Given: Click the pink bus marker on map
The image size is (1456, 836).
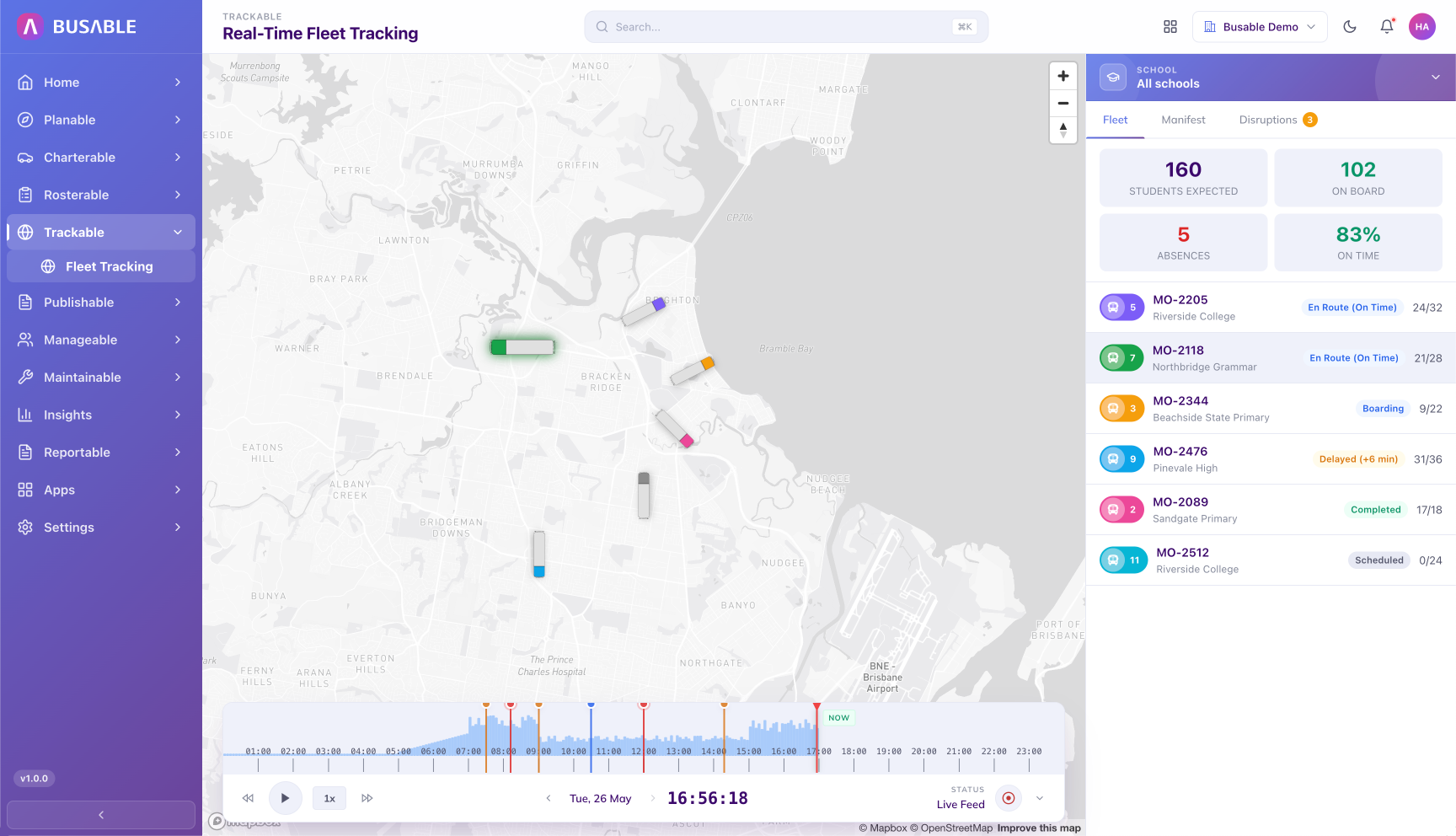Looking at the screenshot, I should 675,429.
